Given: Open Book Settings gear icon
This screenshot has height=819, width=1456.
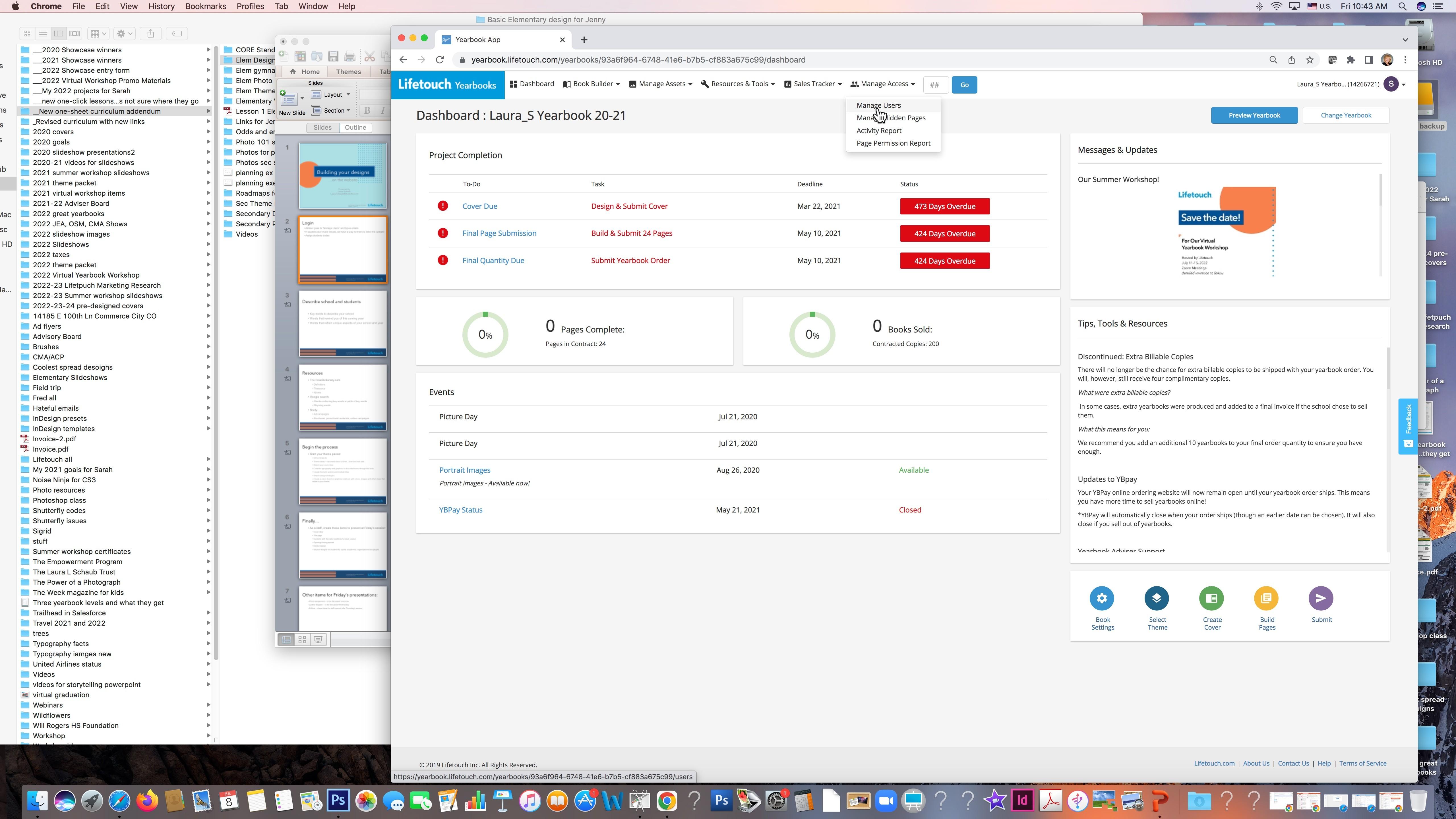Looking at the screenshot, I should pyautogui.click(x=1102, y=598).
